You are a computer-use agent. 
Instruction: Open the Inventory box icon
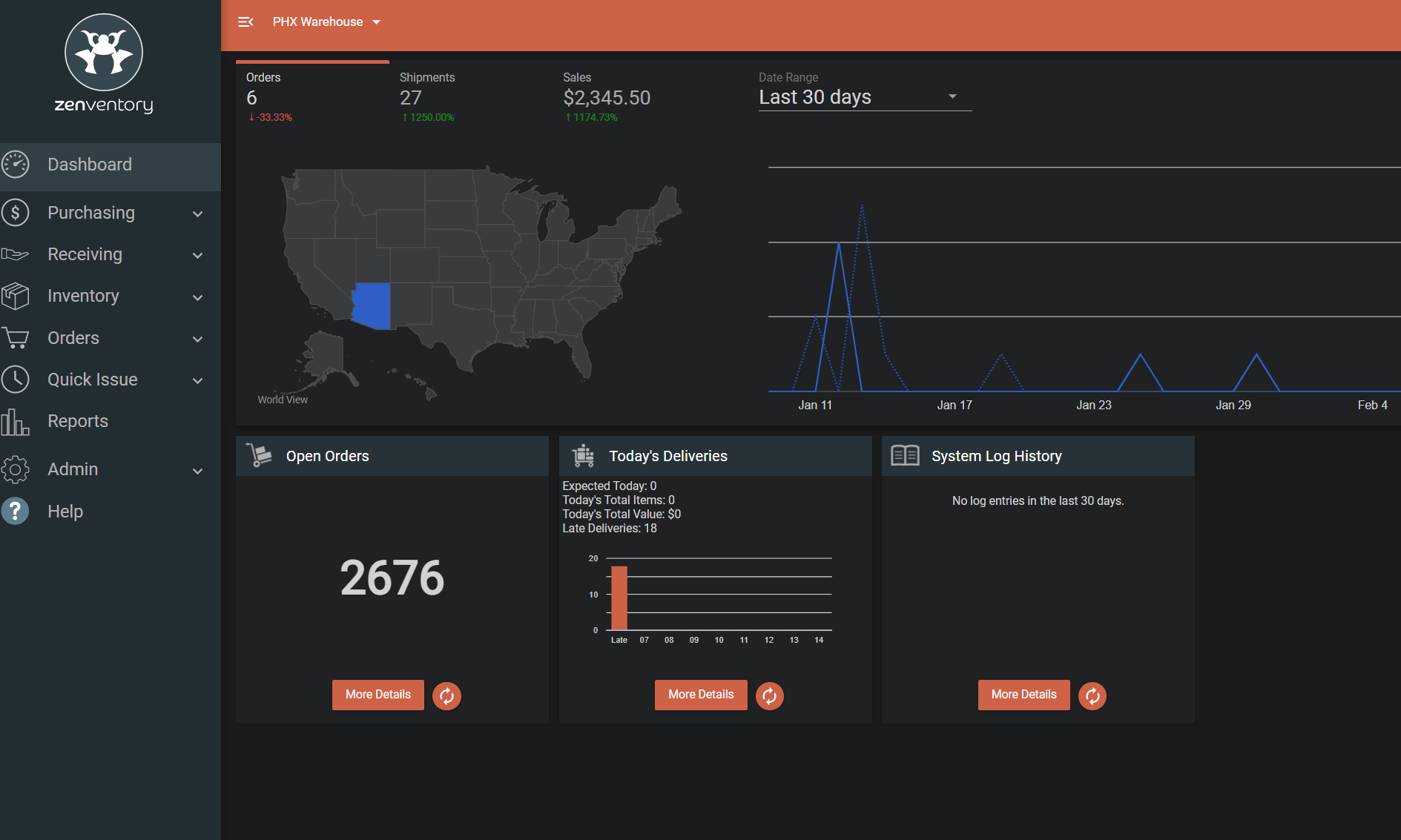(x=16, y=296)
